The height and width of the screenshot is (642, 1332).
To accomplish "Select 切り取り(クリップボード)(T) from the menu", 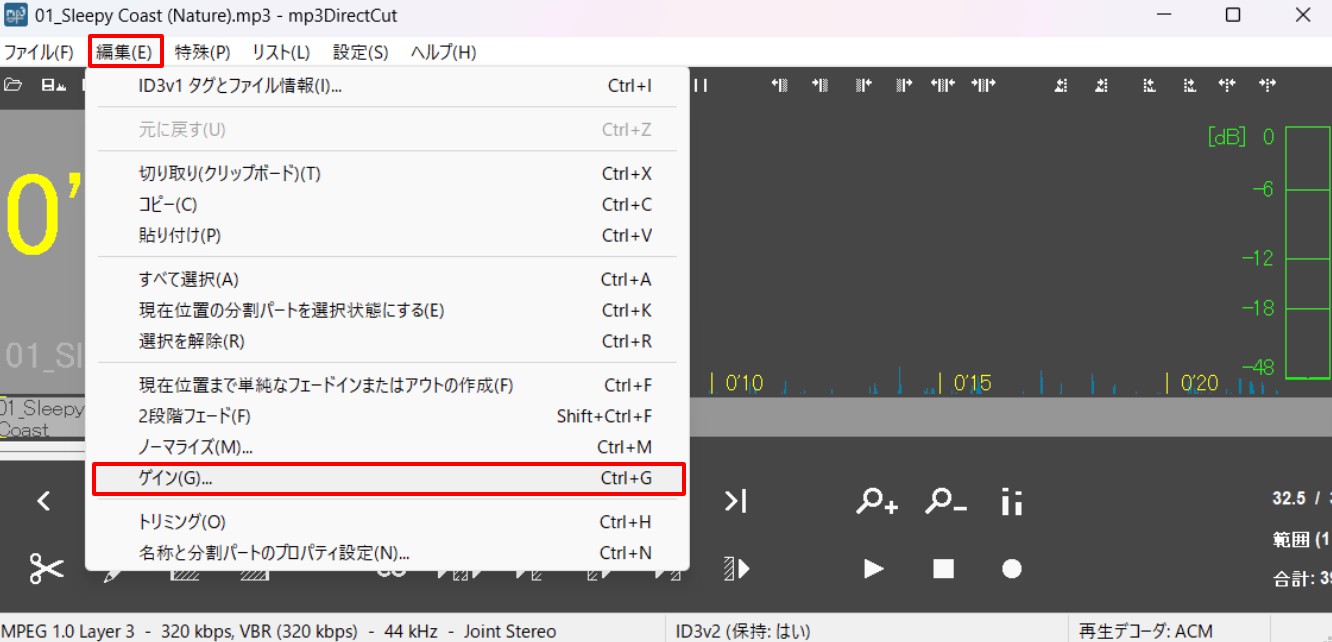I will [387, 173].
